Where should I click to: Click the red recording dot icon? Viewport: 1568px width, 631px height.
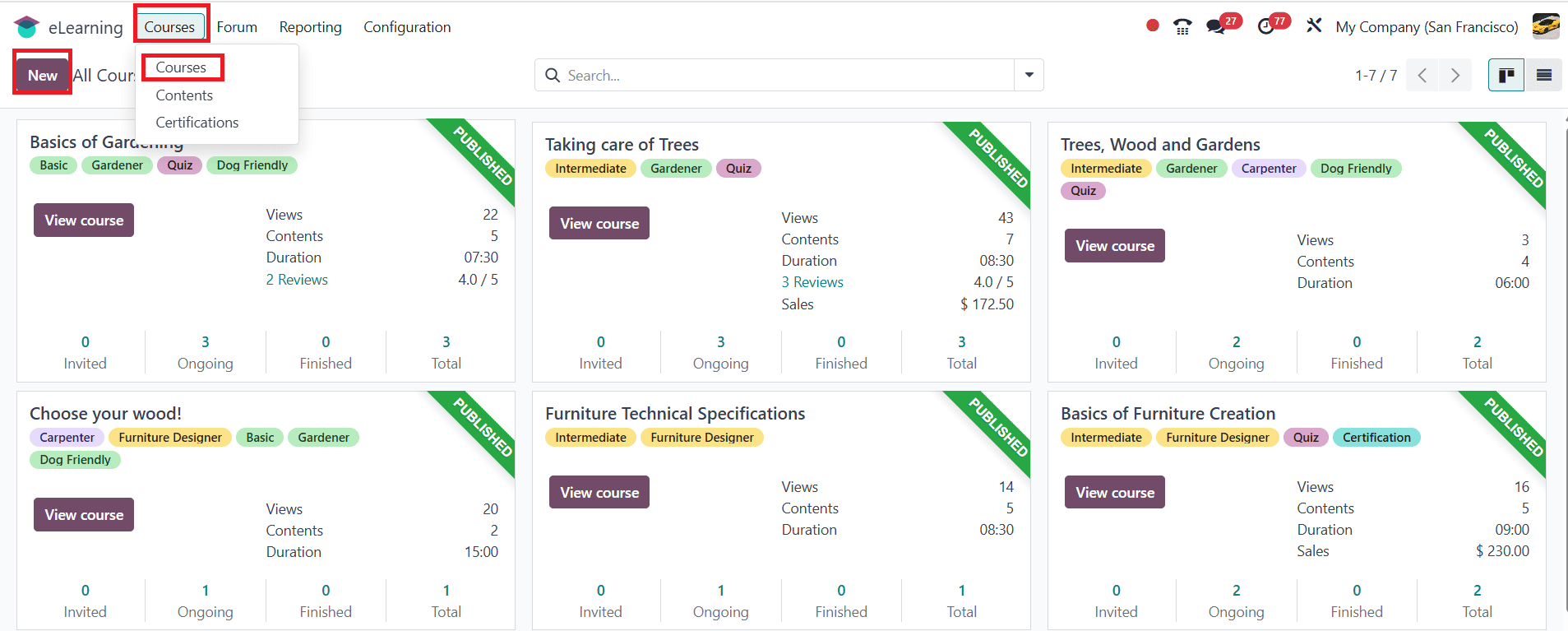coord(1152,26)
